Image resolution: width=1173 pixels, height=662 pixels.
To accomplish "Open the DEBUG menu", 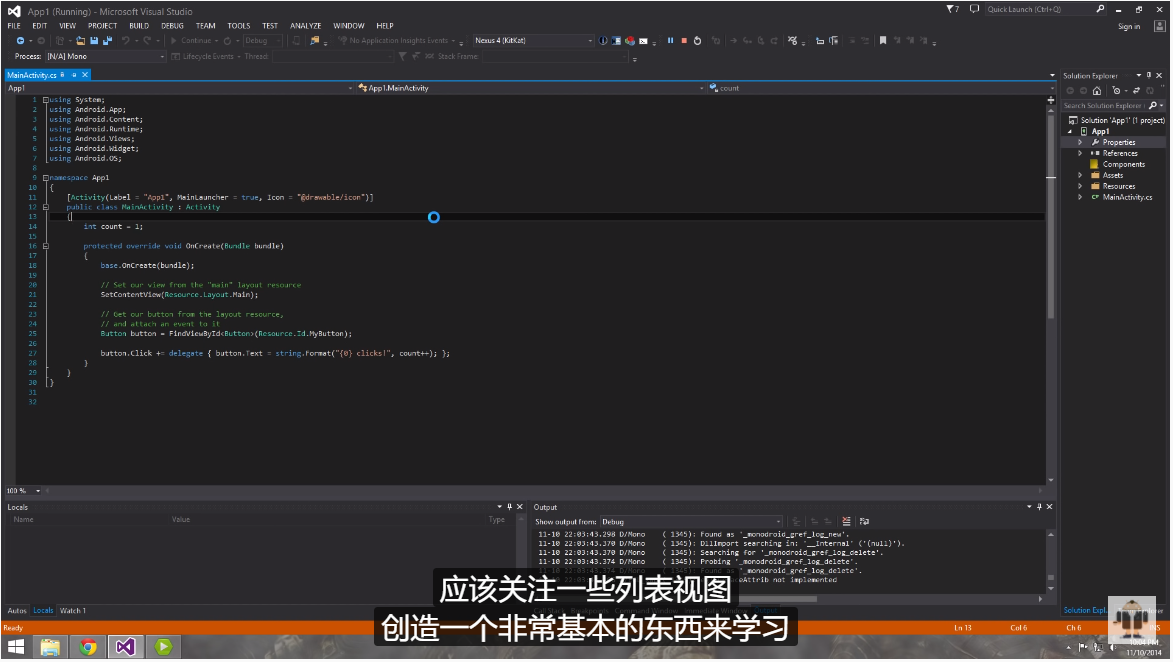I will tap(172, 25).
